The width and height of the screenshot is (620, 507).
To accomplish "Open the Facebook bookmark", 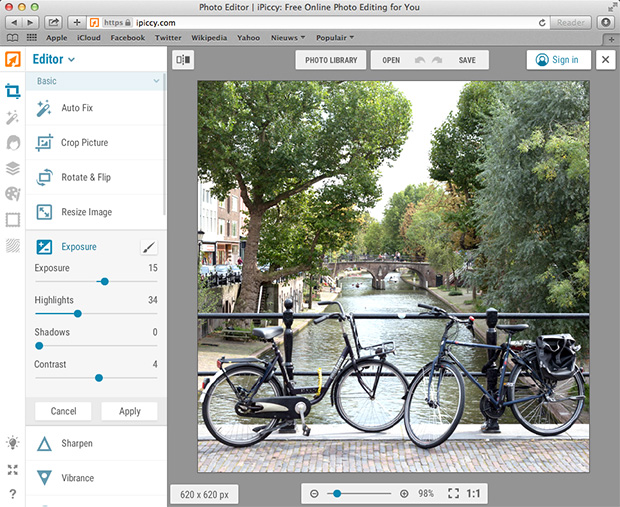I will coord(128,38).
